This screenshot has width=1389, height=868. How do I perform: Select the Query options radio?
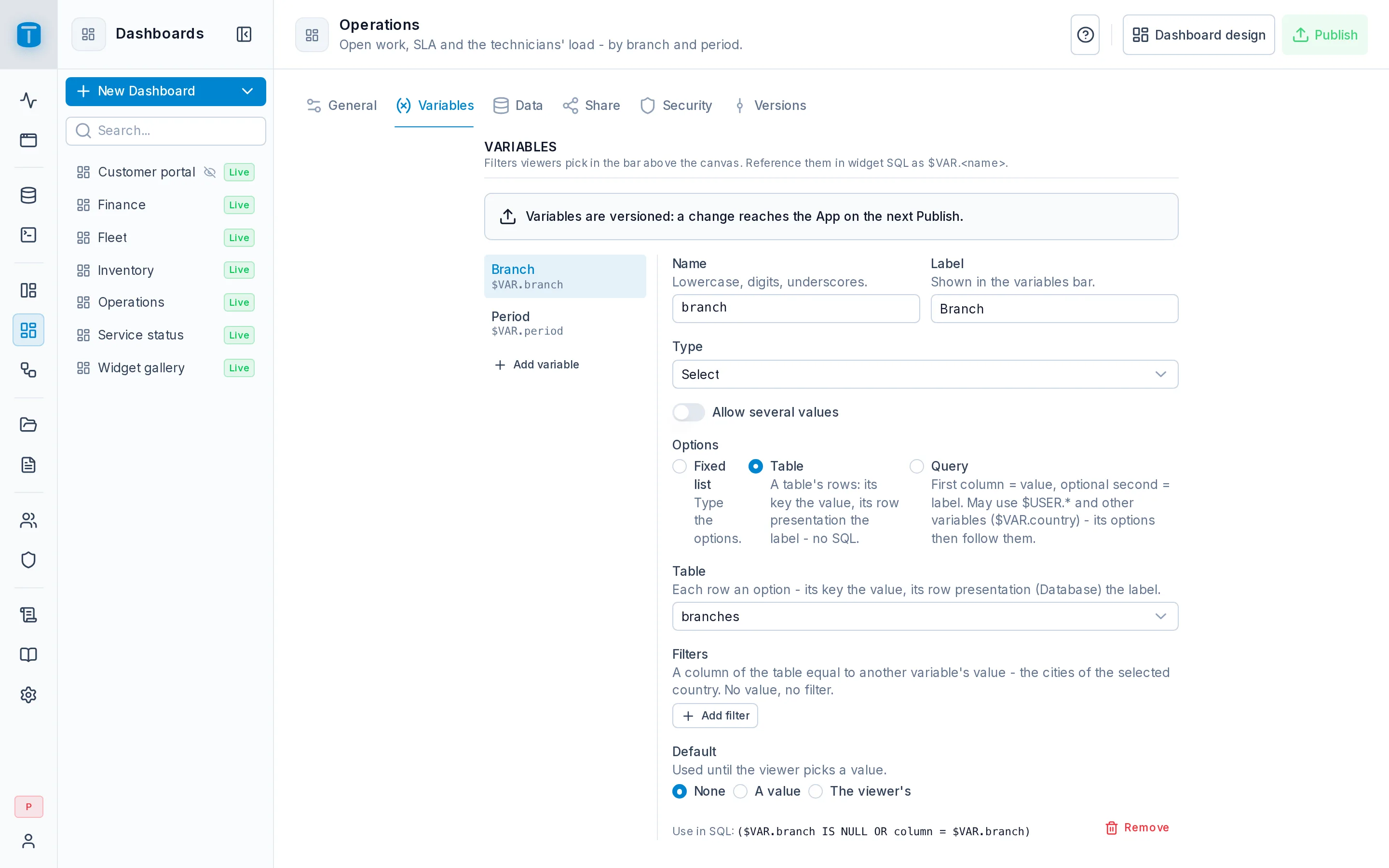pyautogui.click(x=917, y=466)
